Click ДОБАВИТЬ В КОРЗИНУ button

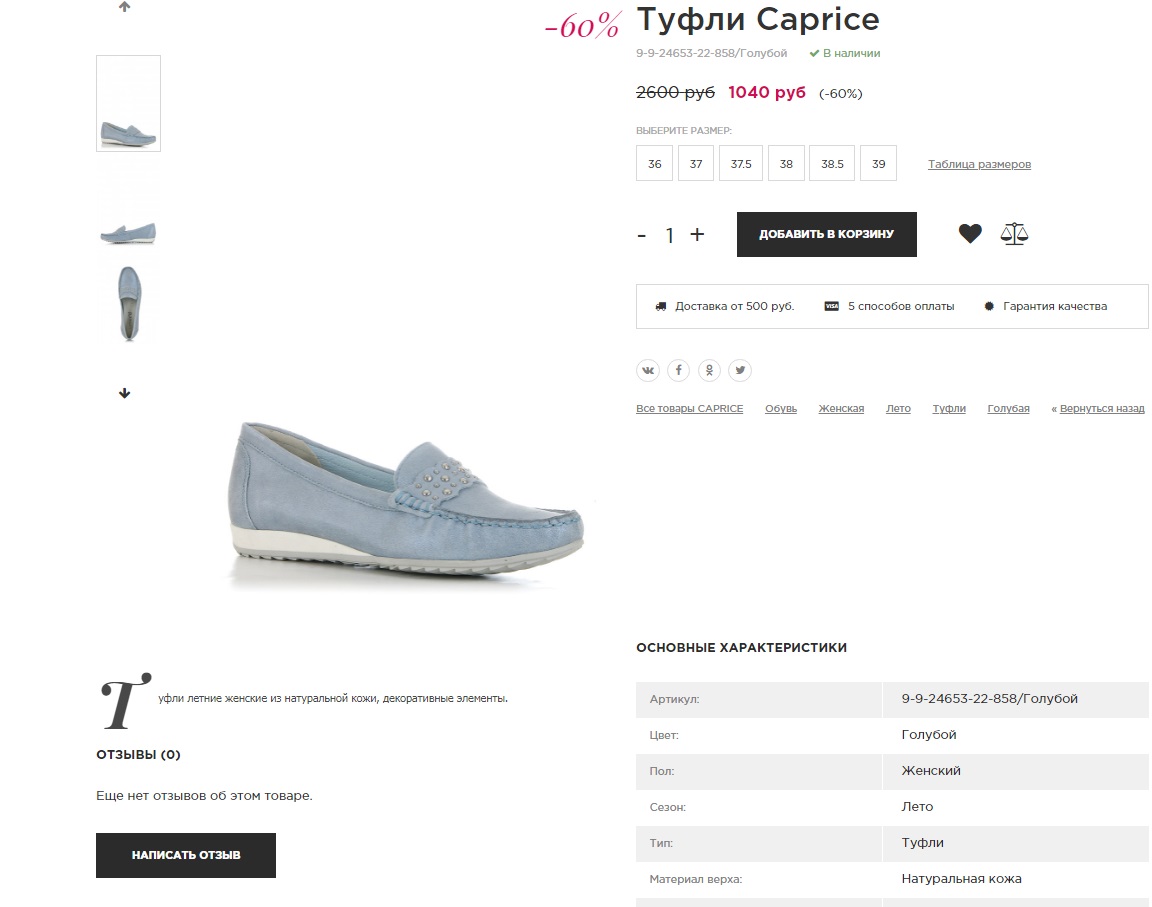pyautogui.click(x=827, y=234)
